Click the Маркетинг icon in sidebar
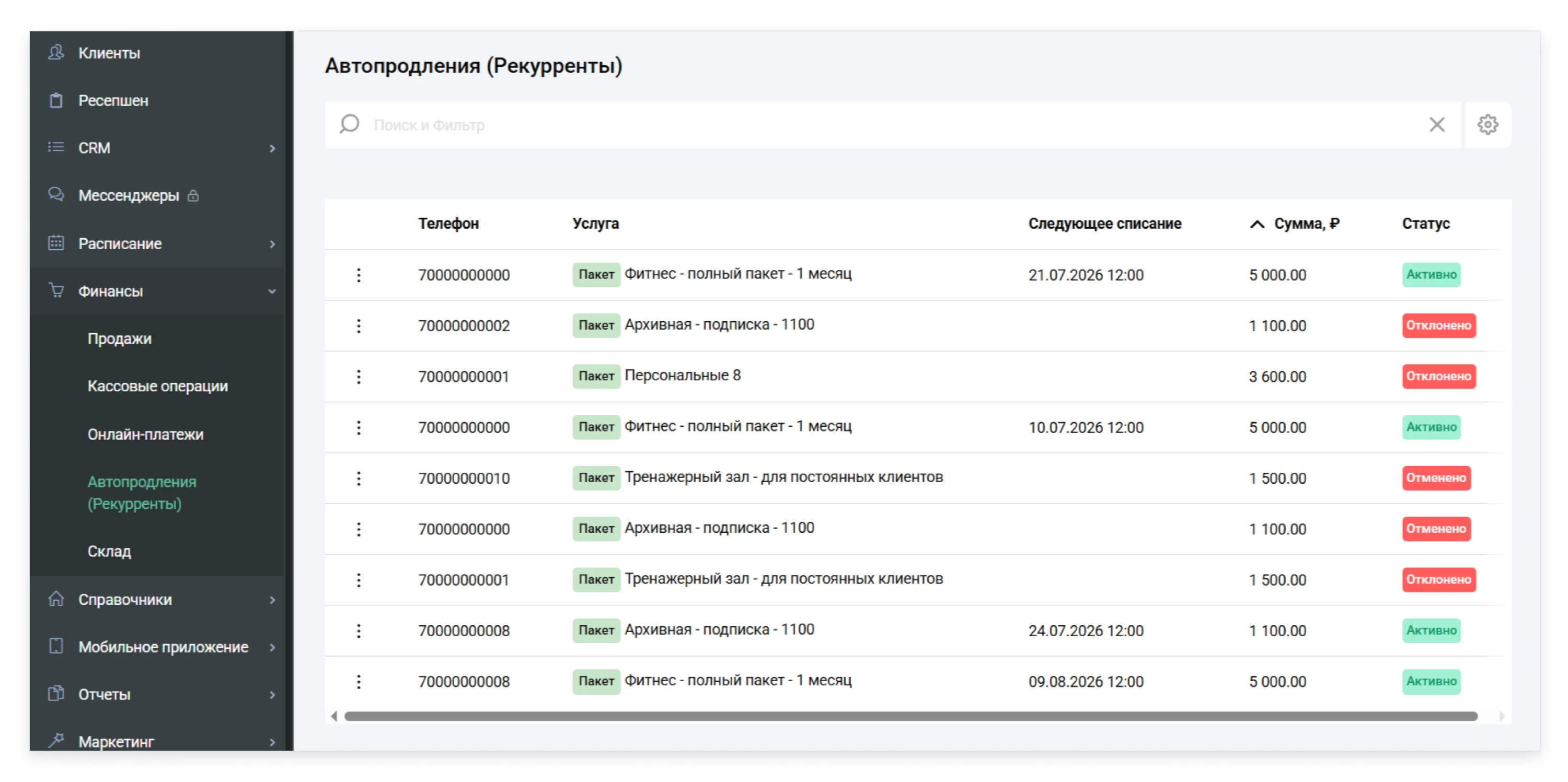The image size is (1568, 782). pyautogui.click(x=55, y=741)
